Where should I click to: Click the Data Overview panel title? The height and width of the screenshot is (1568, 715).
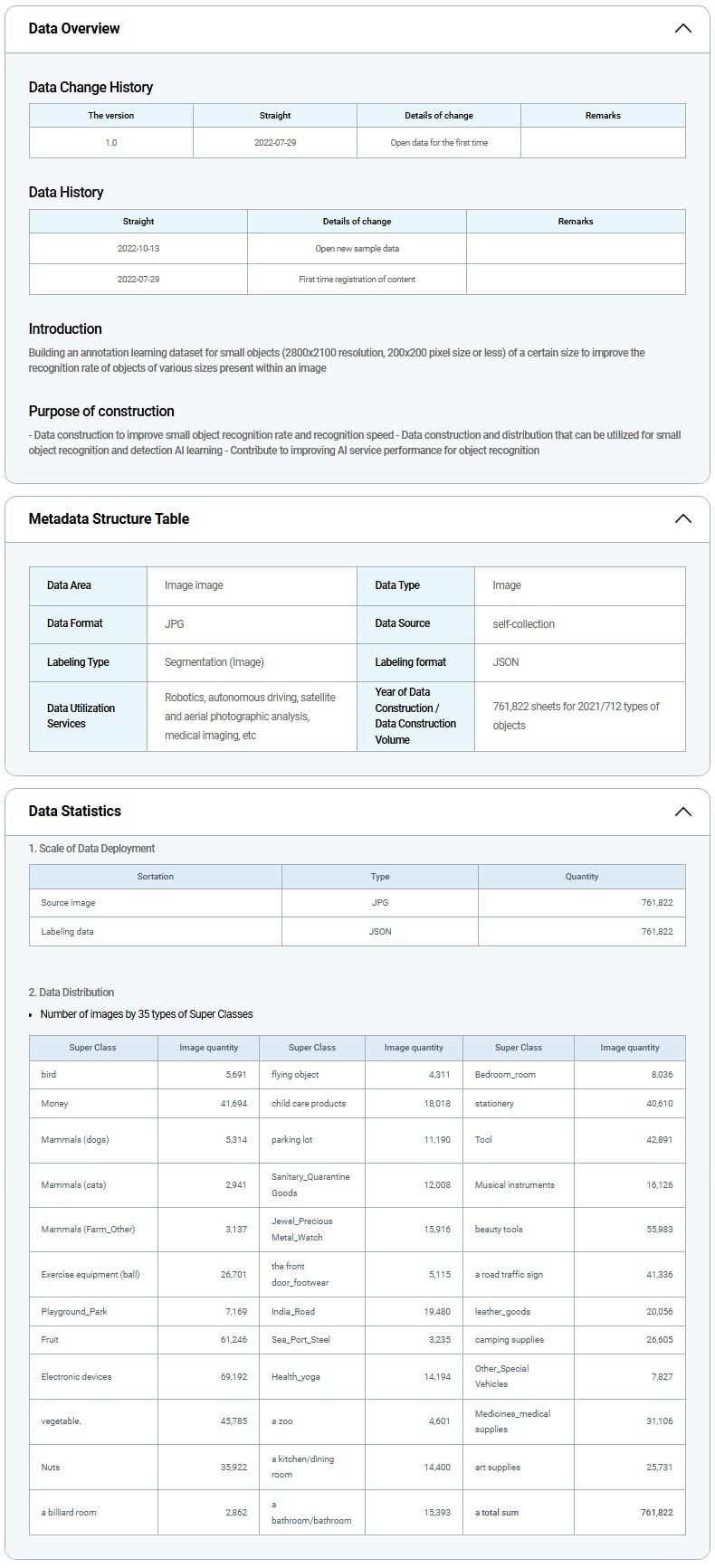74,28
